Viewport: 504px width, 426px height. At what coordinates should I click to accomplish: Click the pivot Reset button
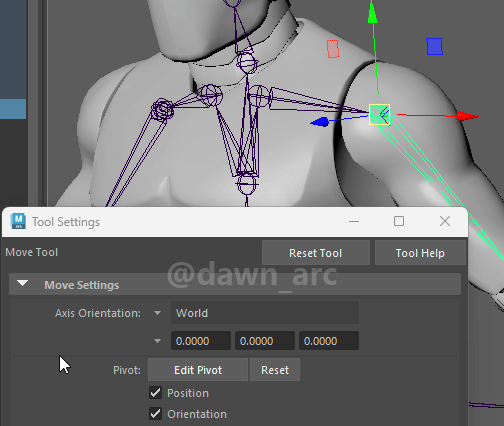[x=275, y=370]
